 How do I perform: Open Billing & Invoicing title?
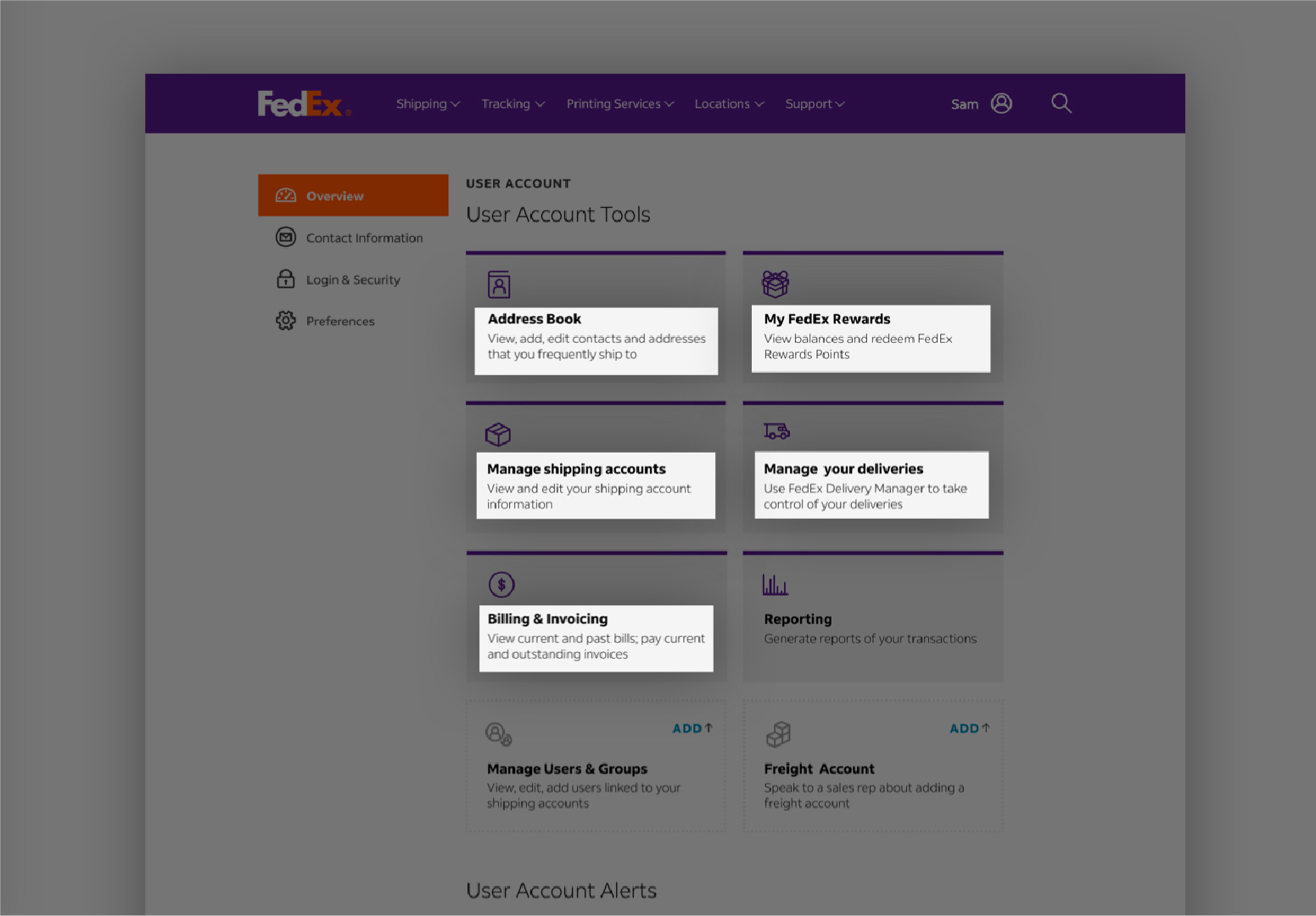[547, 619]
